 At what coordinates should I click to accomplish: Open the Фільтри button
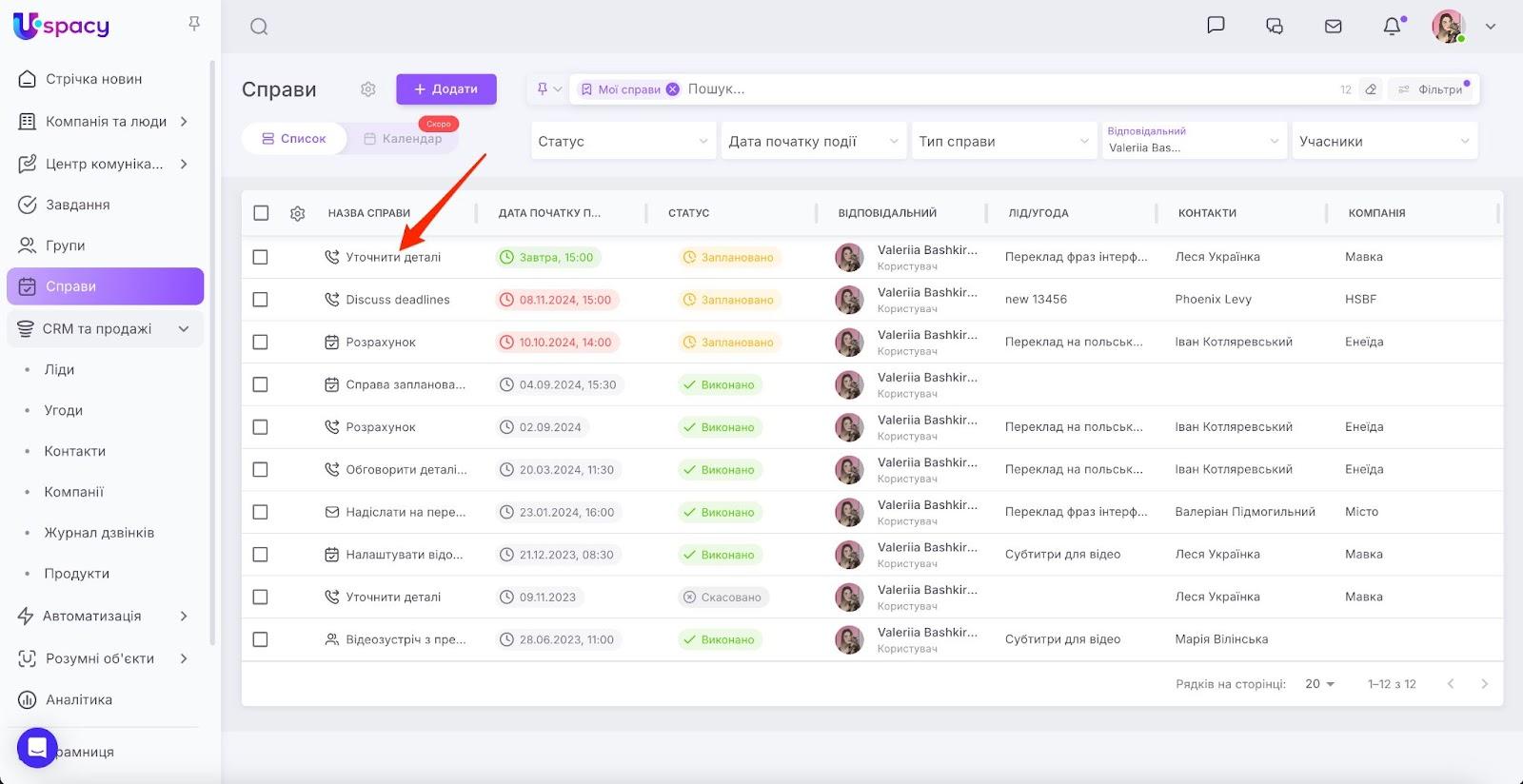[1431, 89]
